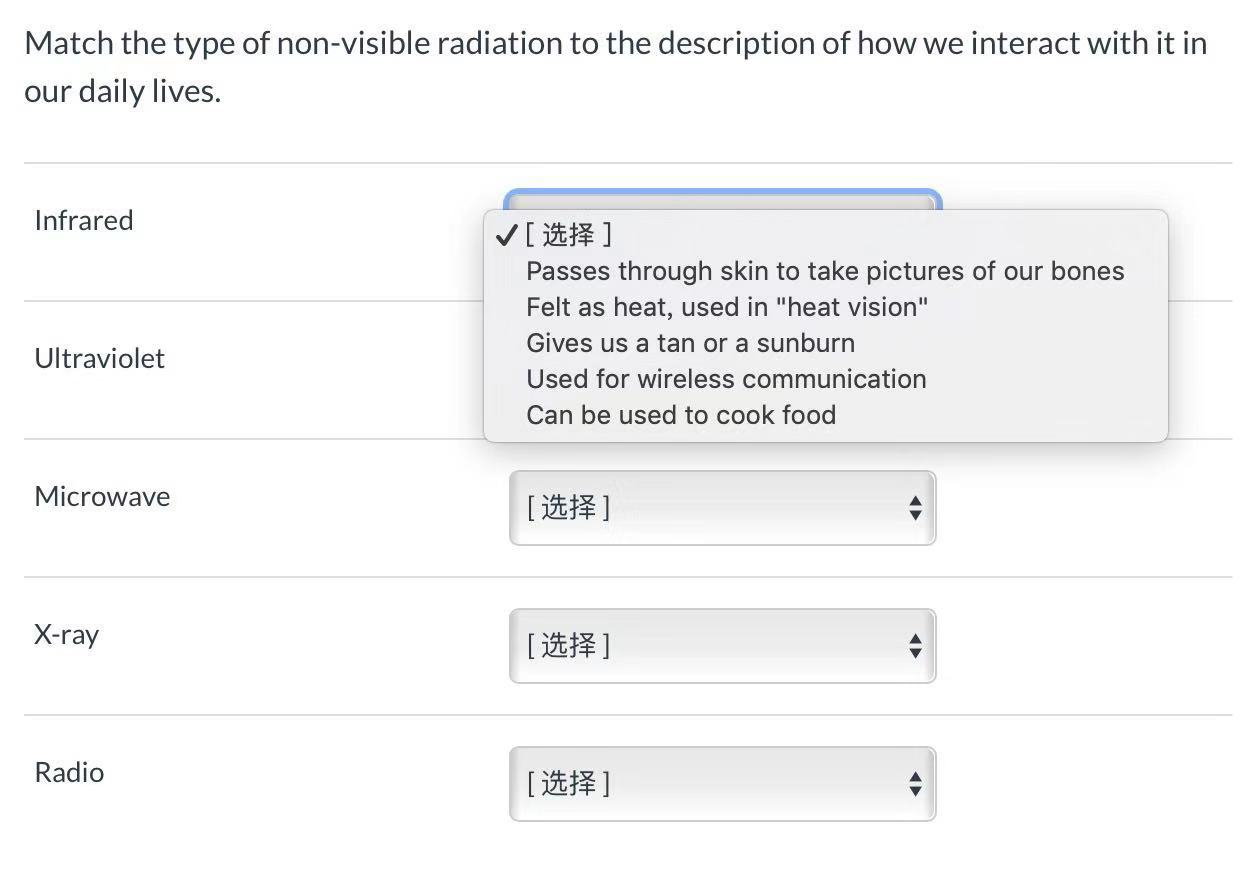Select the checked [选择] placeholder option
The height and width of the screenshot is (890, 1243).
click(568, 235)
